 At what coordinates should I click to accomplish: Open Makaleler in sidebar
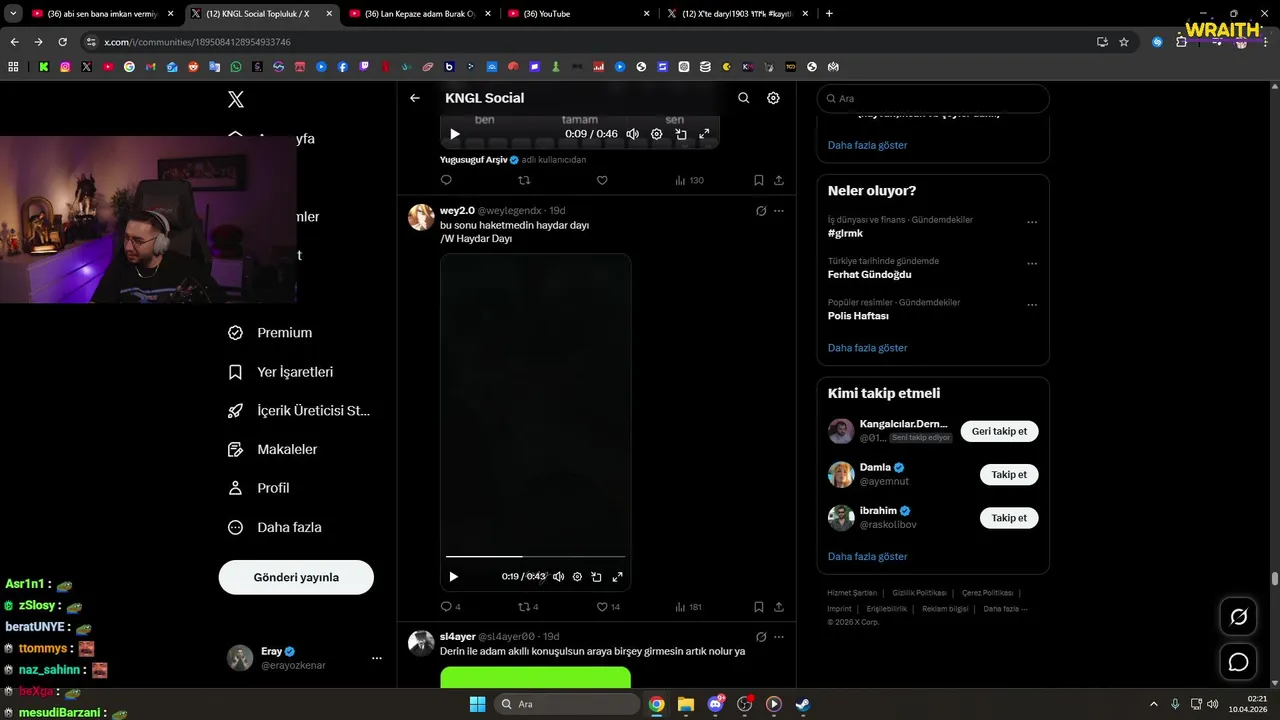[x=273, y=450]
